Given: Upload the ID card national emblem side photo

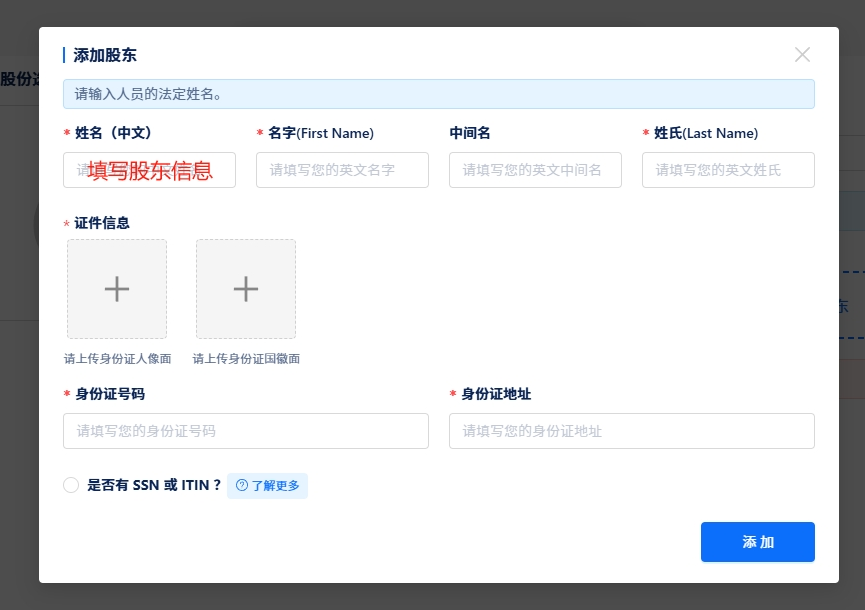Looking at the screenshot, I should coord(245,288).
